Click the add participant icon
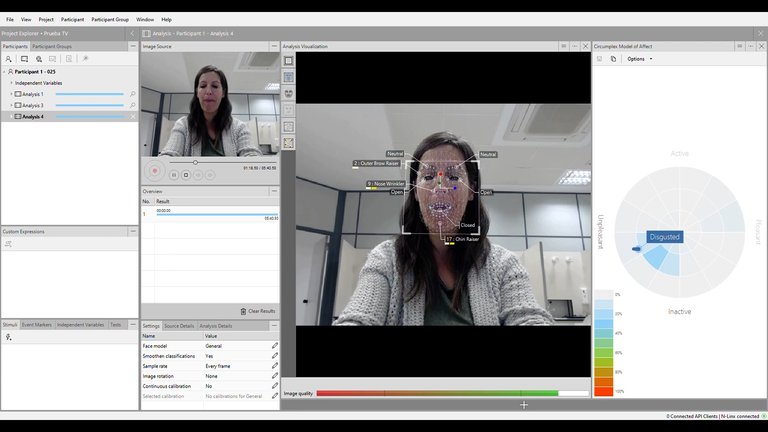The width and height of the screenshot is (768, 432). click(x=9, y=59)
